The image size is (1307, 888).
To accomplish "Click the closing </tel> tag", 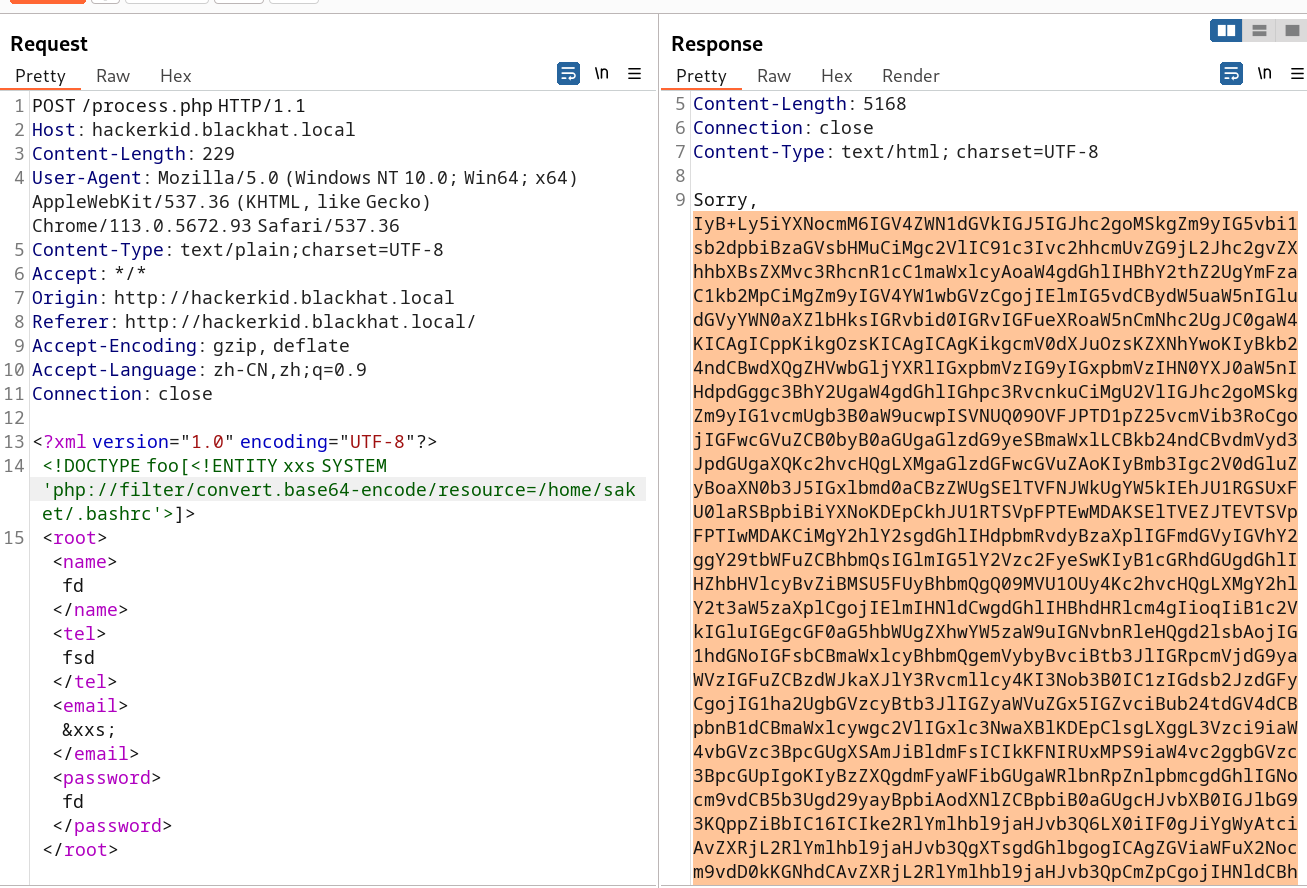I will click(85, 682).
